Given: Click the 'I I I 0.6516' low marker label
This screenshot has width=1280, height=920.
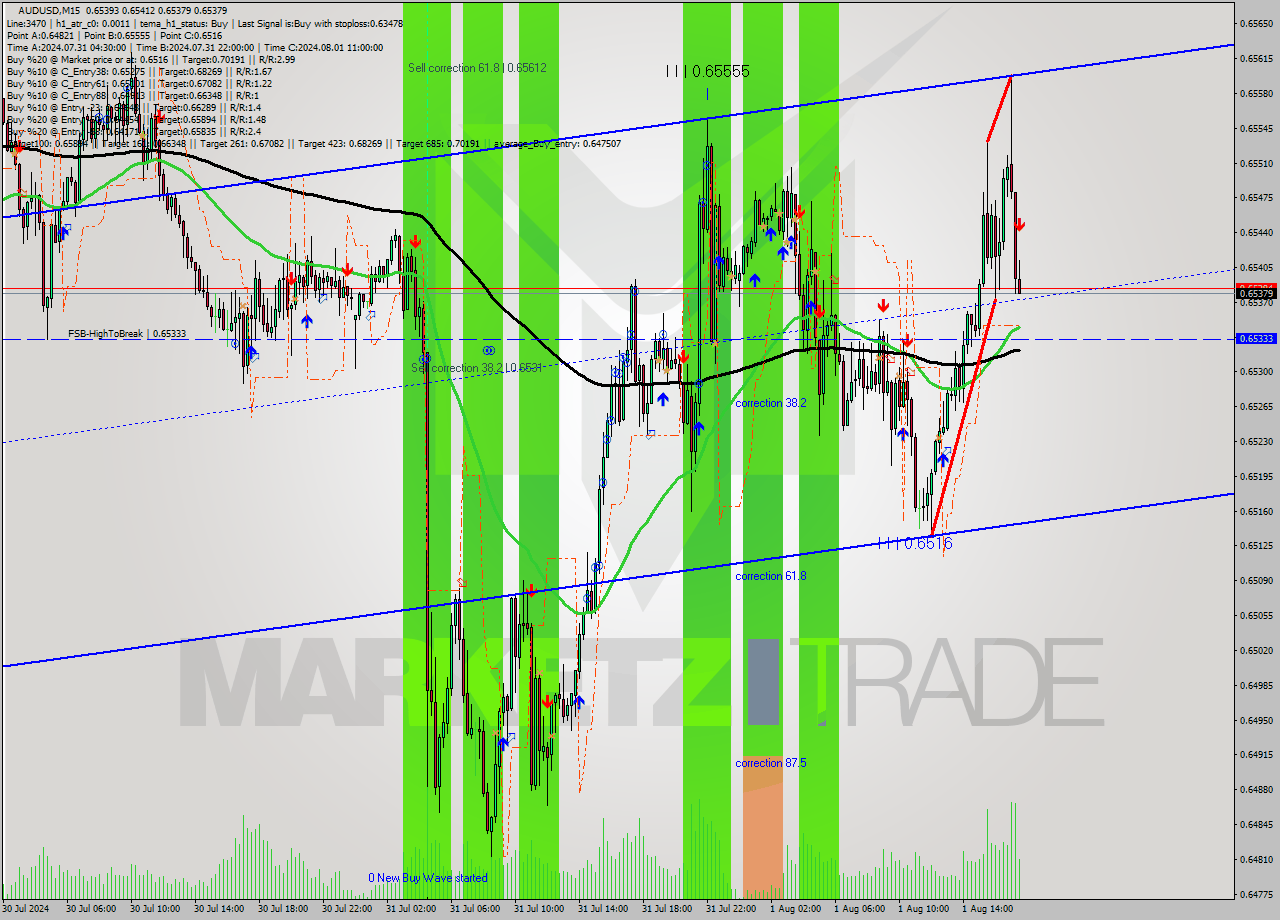Looking at the screenshot, I should [x=914, y=543].
